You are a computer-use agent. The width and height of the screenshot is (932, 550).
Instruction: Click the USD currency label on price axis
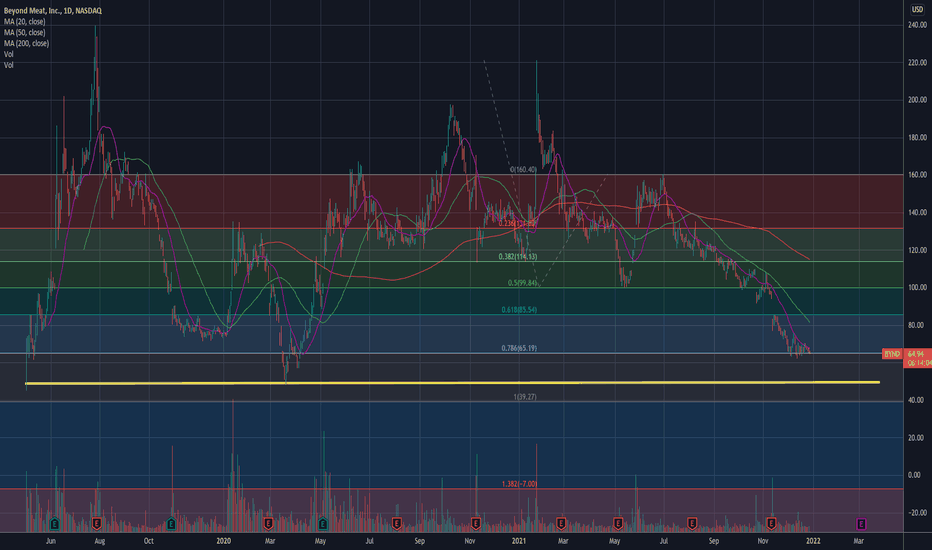tap(918, 10)
